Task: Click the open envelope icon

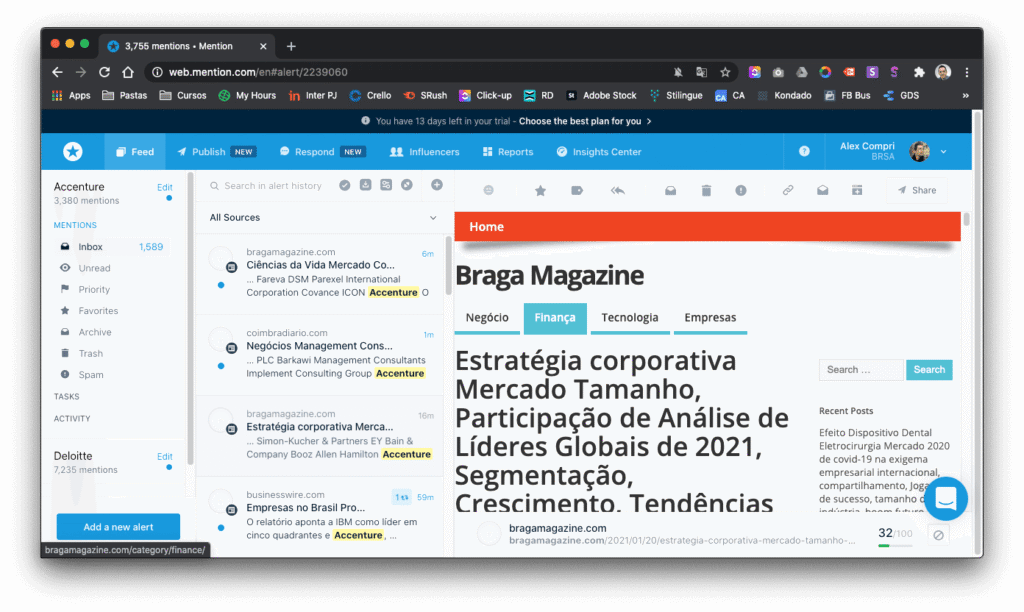Action: [823, 190]
